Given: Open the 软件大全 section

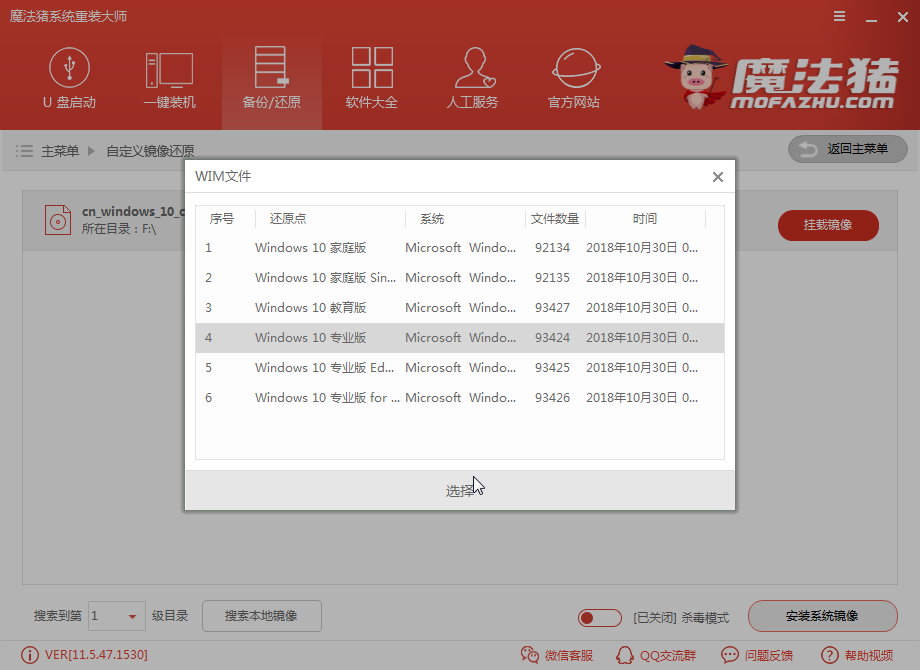Looking at the screenshot, I should pos(371,78).
